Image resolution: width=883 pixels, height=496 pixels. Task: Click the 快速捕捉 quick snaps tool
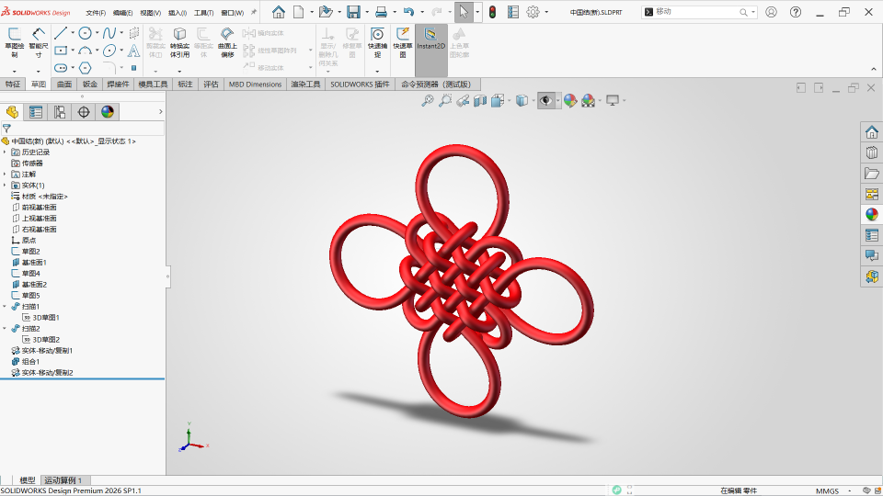(x=377, y=42)
